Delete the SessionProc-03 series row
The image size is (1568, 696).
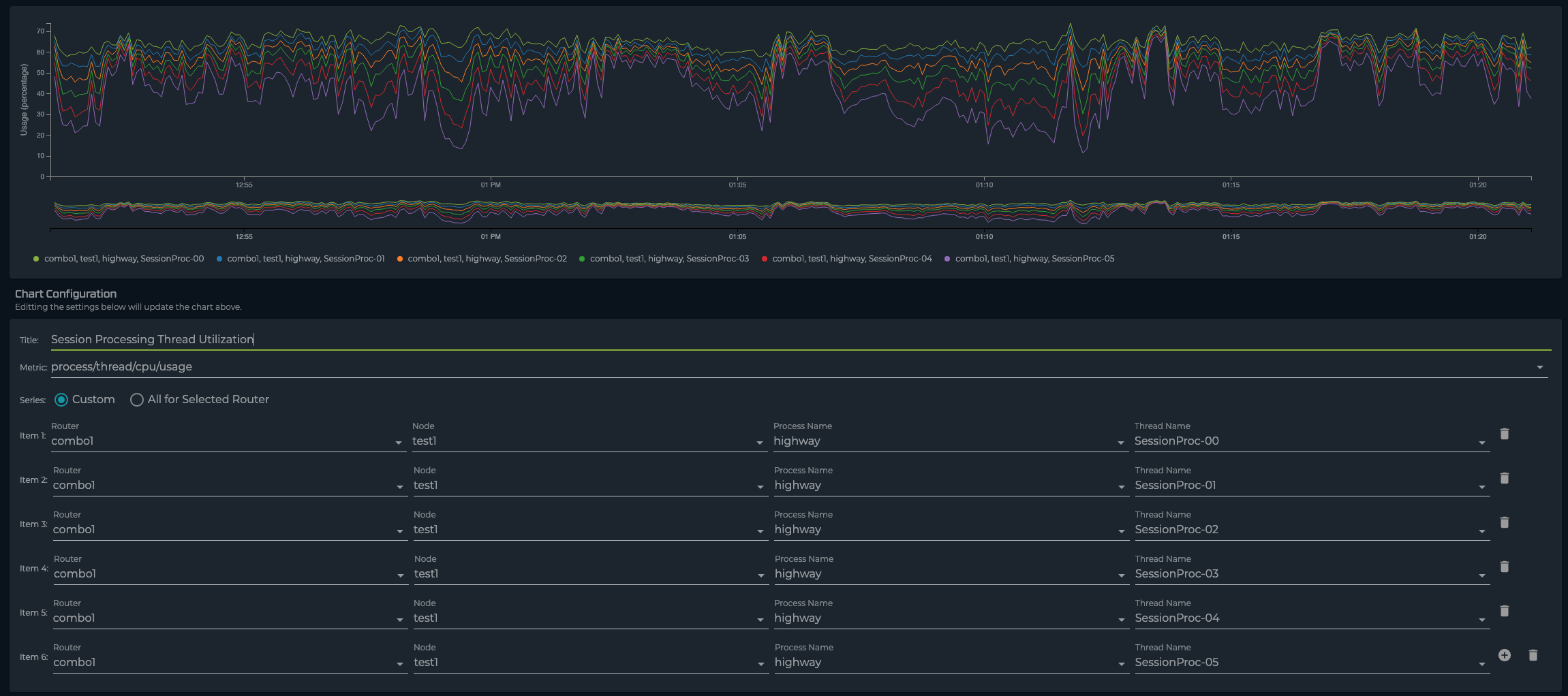(1505, 567)
